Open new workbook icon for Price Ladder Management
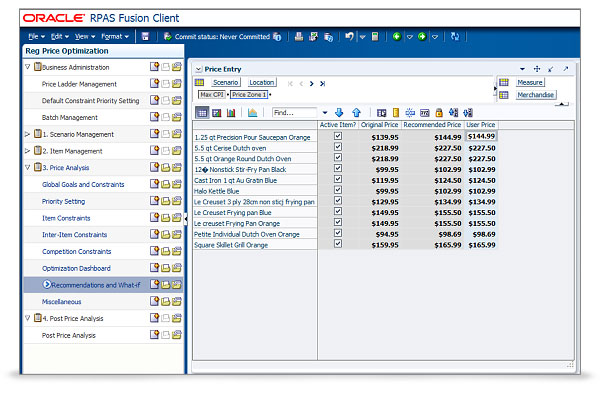The width and height of the screenshot is (600, 400). 155,84
